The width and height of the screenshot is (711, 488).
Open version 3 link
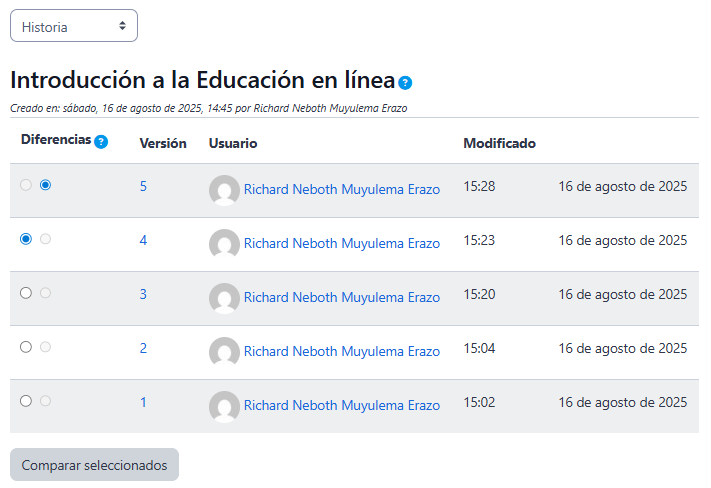pos(143,294)
